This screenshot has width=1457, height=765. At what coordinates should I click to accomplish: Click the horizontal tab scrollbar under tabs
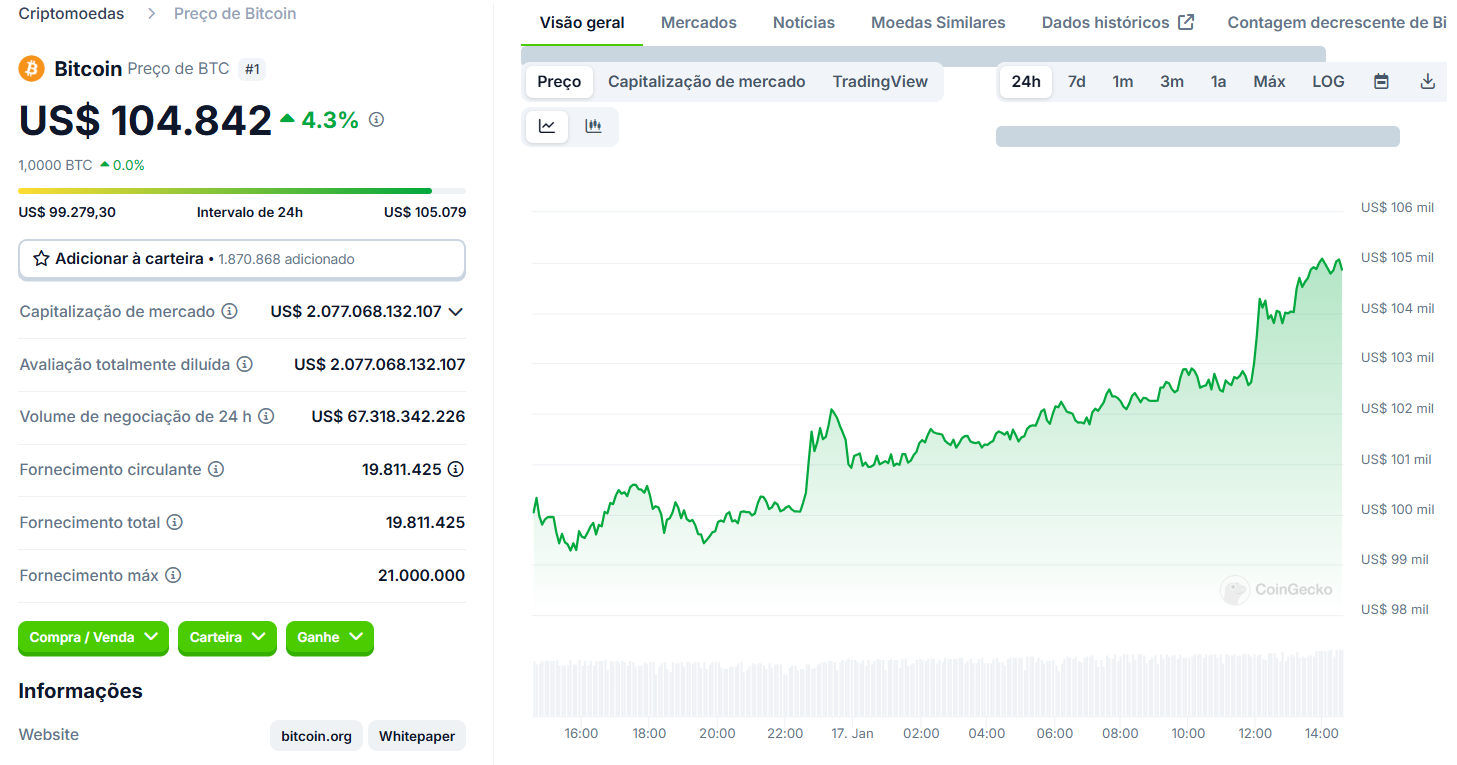(923, 55)
